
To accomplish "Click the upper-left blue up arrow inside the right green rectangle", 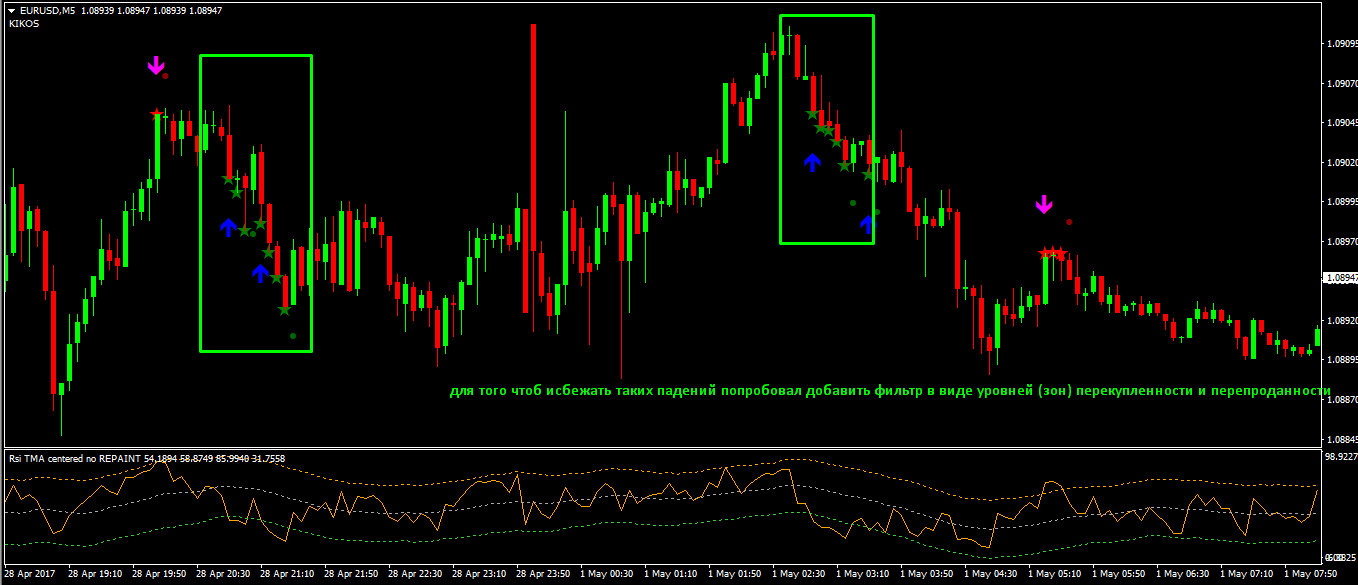I will point(812,161).
